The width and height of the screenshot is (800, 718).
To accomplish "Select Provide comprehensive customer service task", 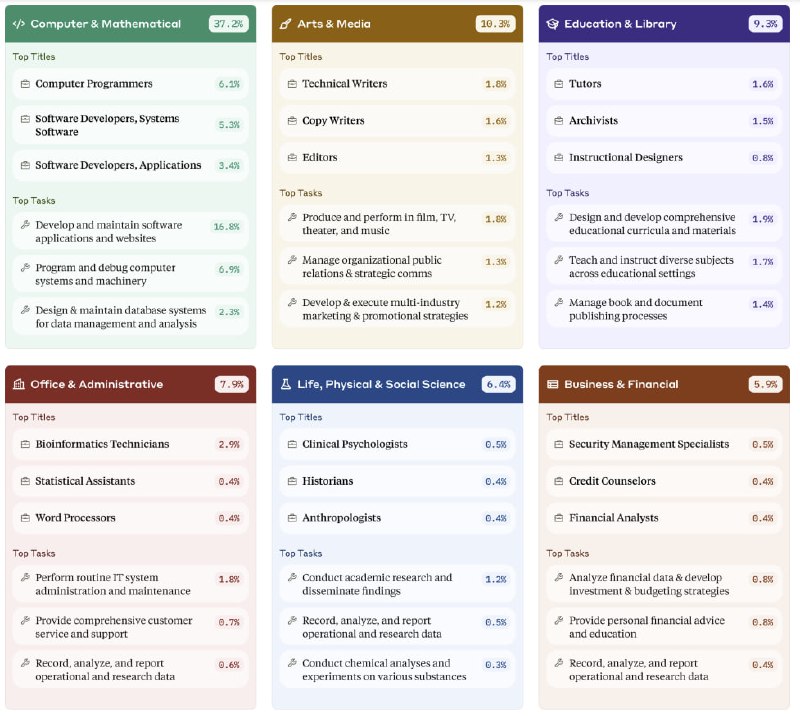I will click(x=131, y=627).
